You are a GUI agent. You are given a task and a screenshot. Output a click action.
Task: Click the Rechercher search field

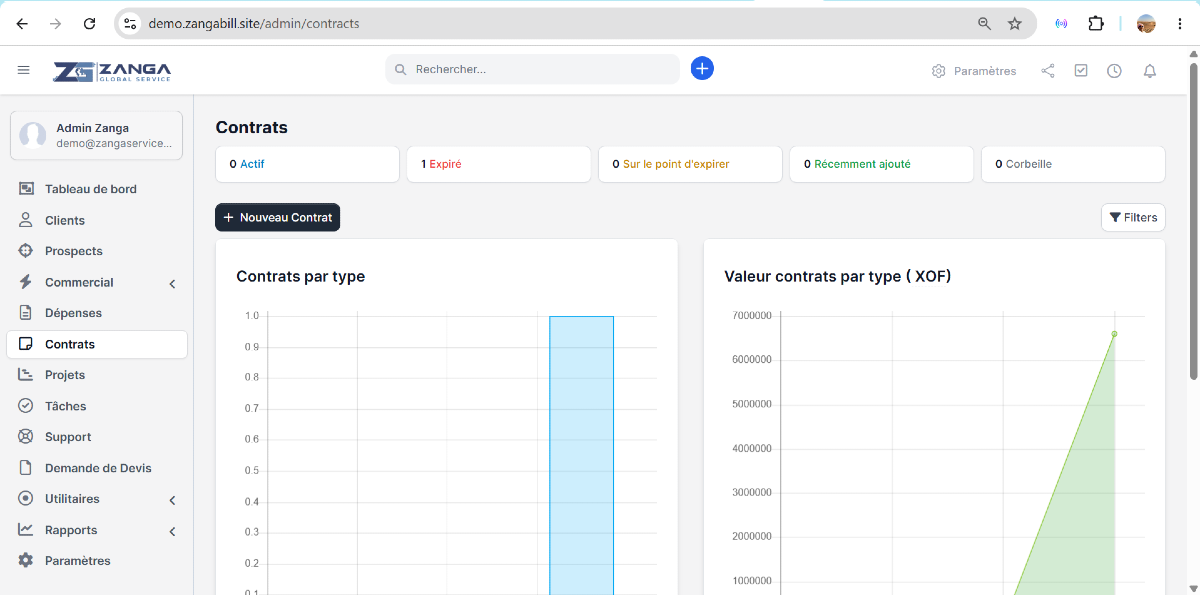click(x=532, y=69)
